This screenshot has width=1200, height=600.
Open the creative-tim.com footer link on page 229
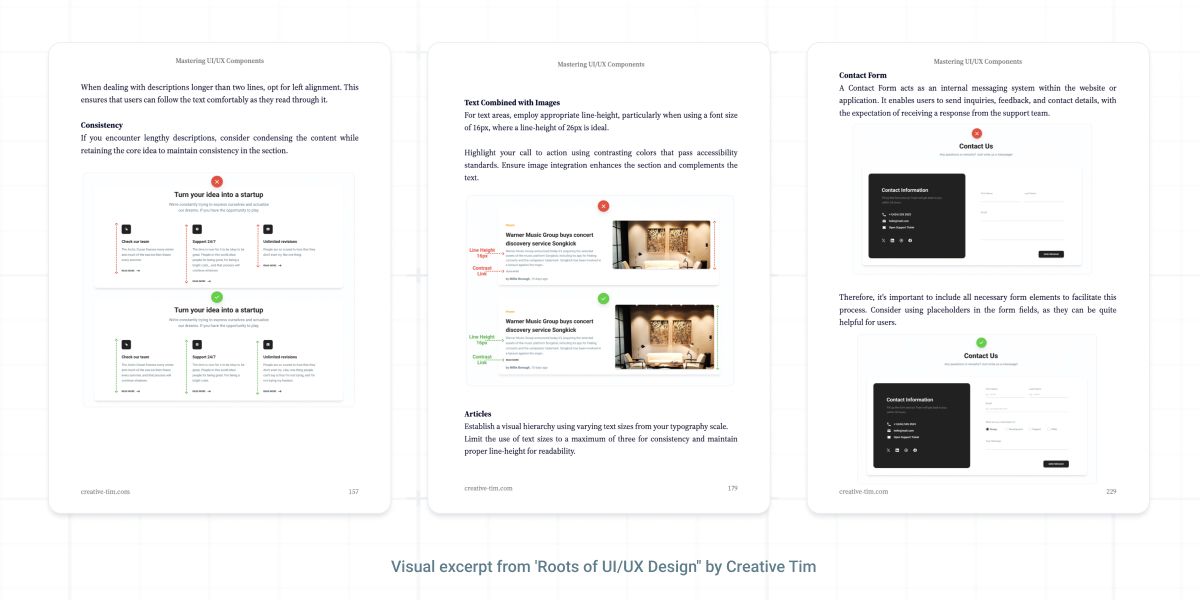(863, 491)
